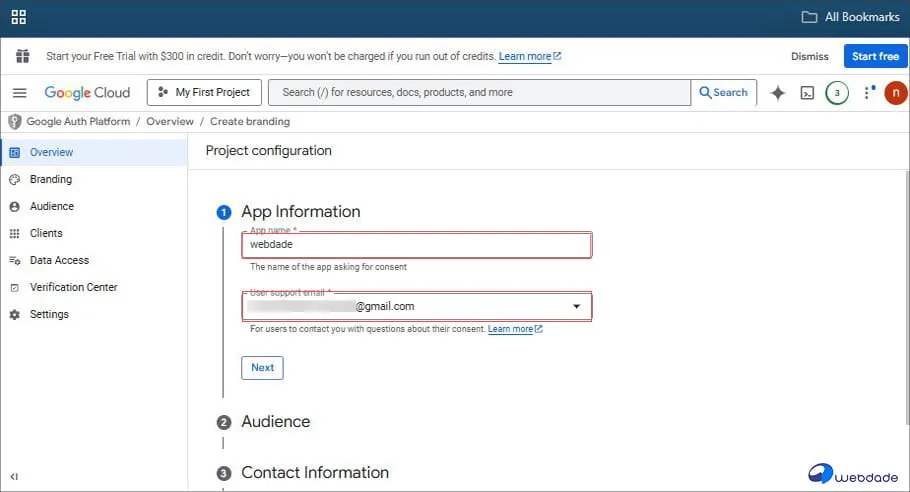Screen dimensions: 910x492
Task: Open the hamburger navigation menu
Action: pos(19,93)
